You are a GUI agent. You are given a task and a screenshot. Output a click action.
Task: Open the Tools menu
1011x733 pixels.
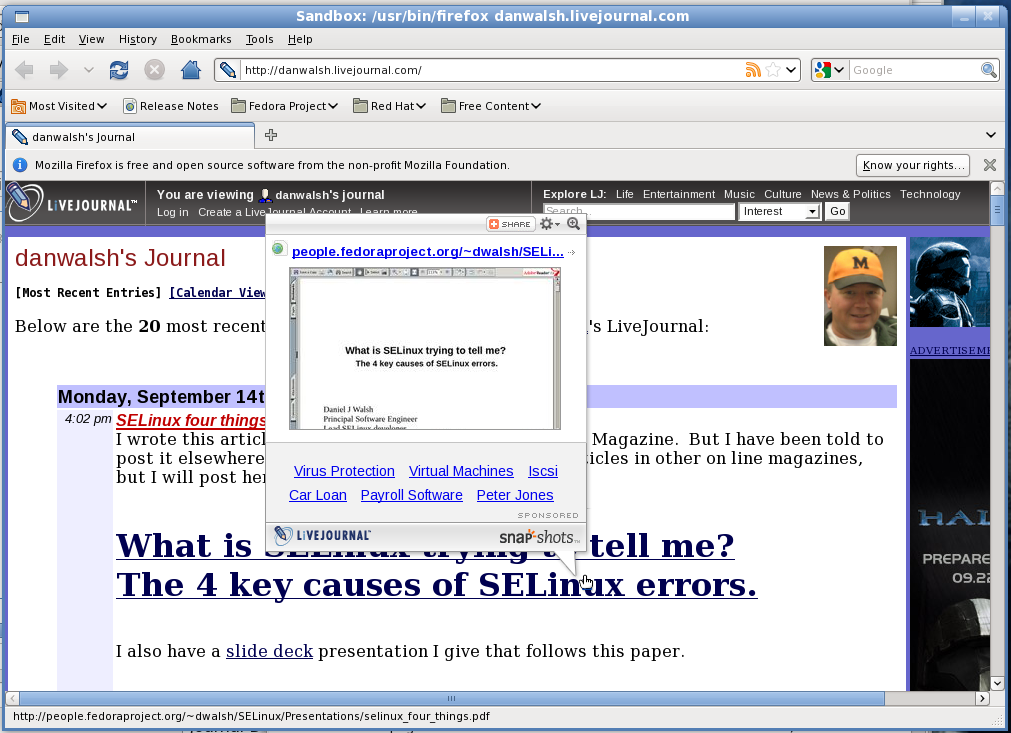[x=259, y=39]
